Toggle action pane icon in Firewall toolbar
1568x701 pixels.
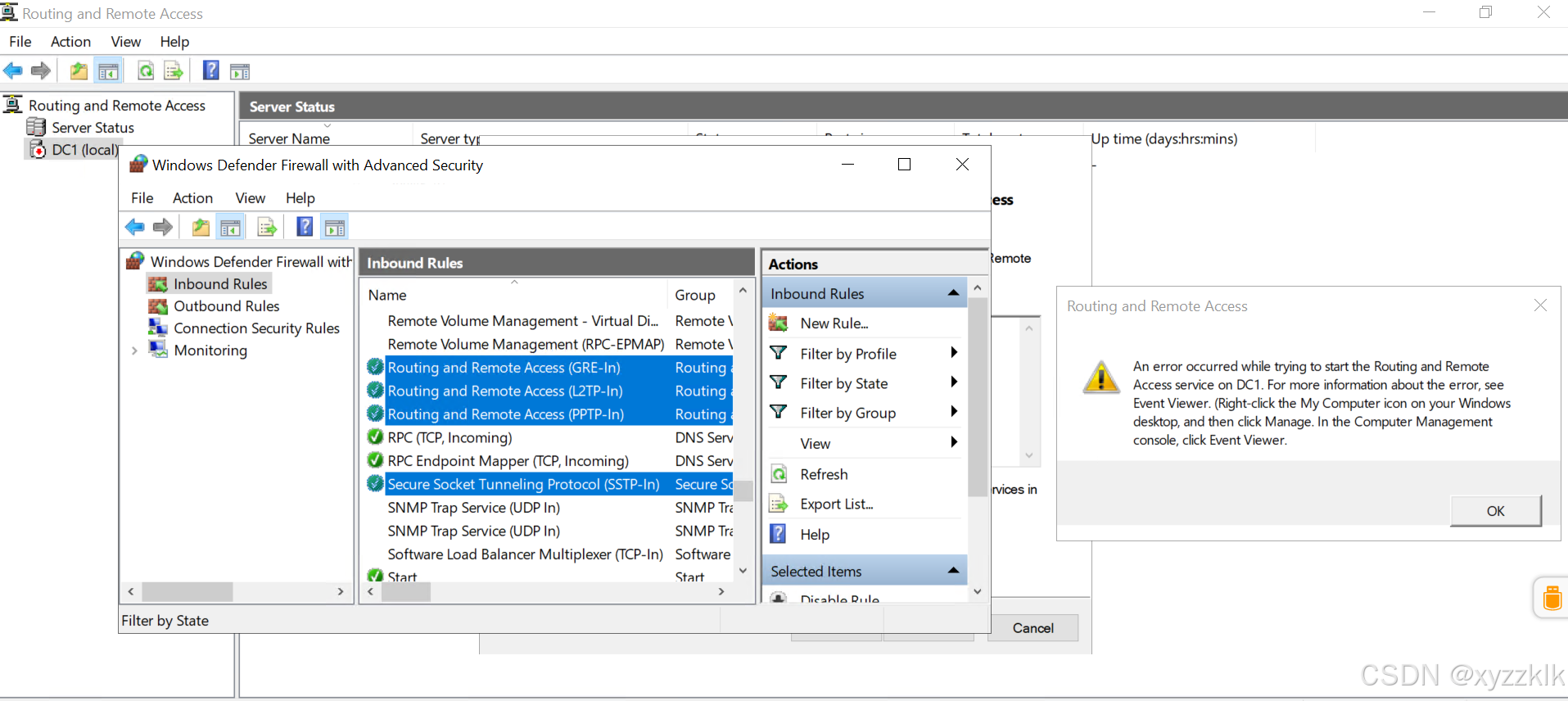coord(334,227)
